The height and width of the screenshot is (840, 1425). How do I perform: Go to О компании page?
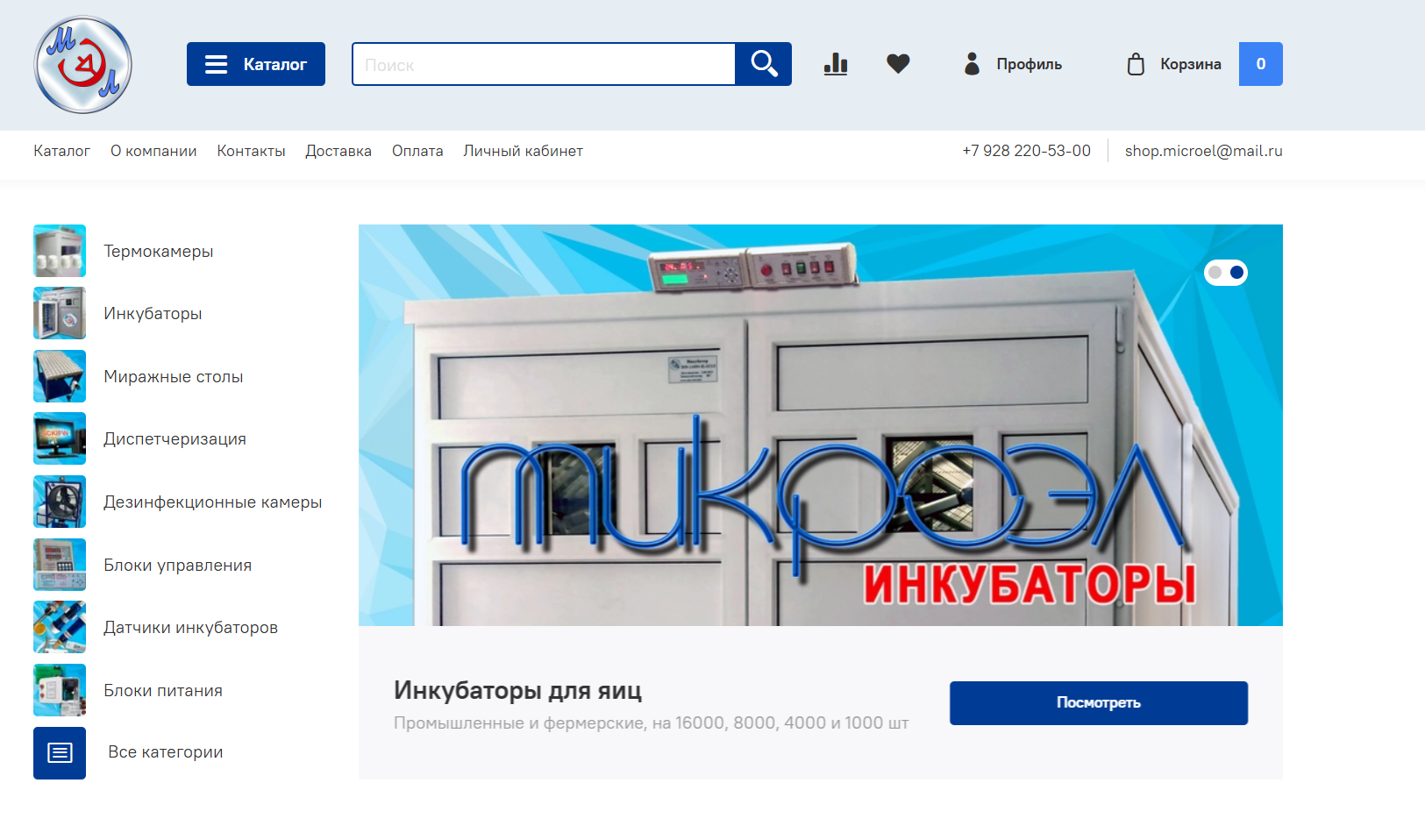(x=153, y=151)
